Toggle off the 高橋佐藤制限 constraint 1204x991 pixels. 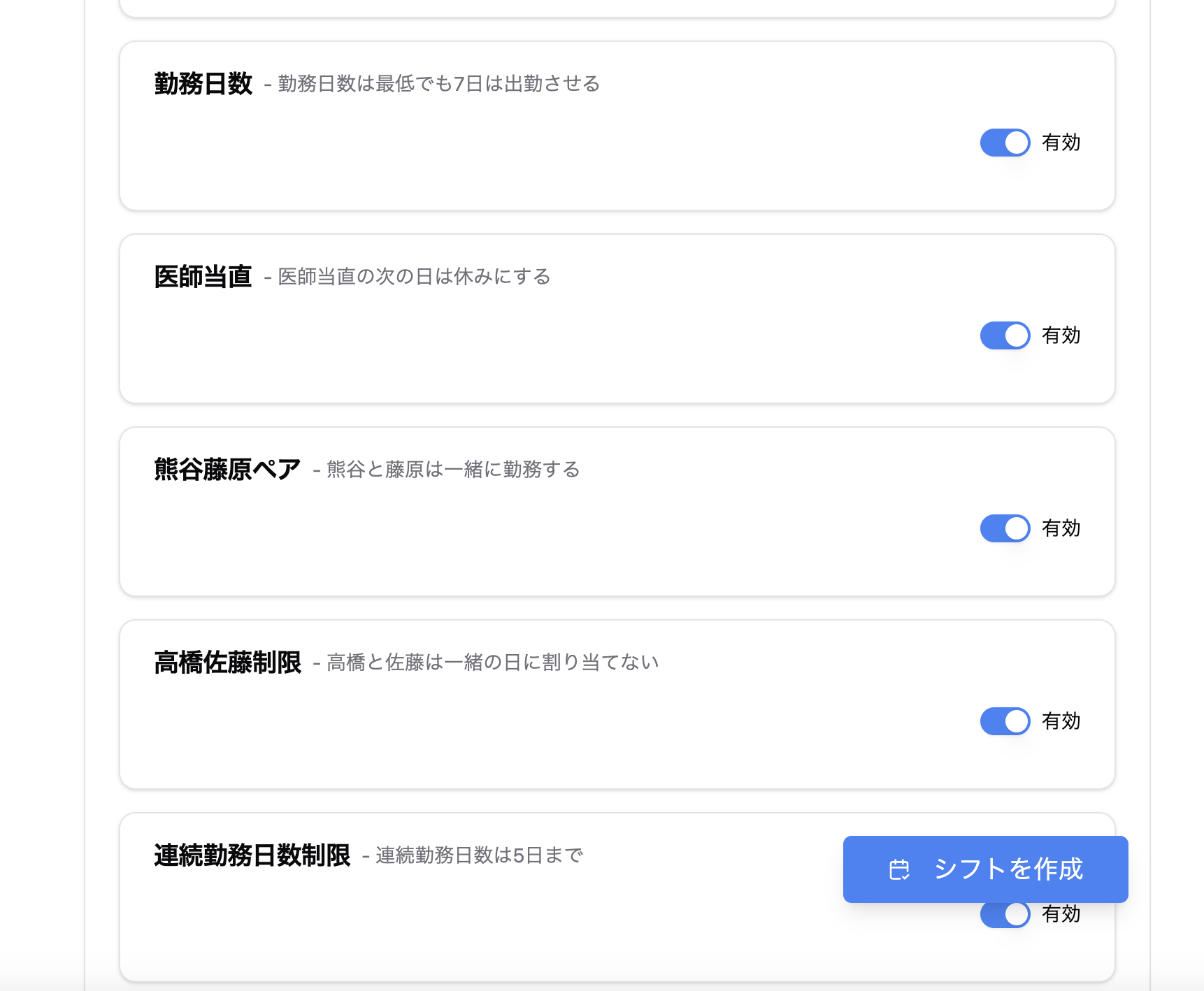(x=1005, y=721)
